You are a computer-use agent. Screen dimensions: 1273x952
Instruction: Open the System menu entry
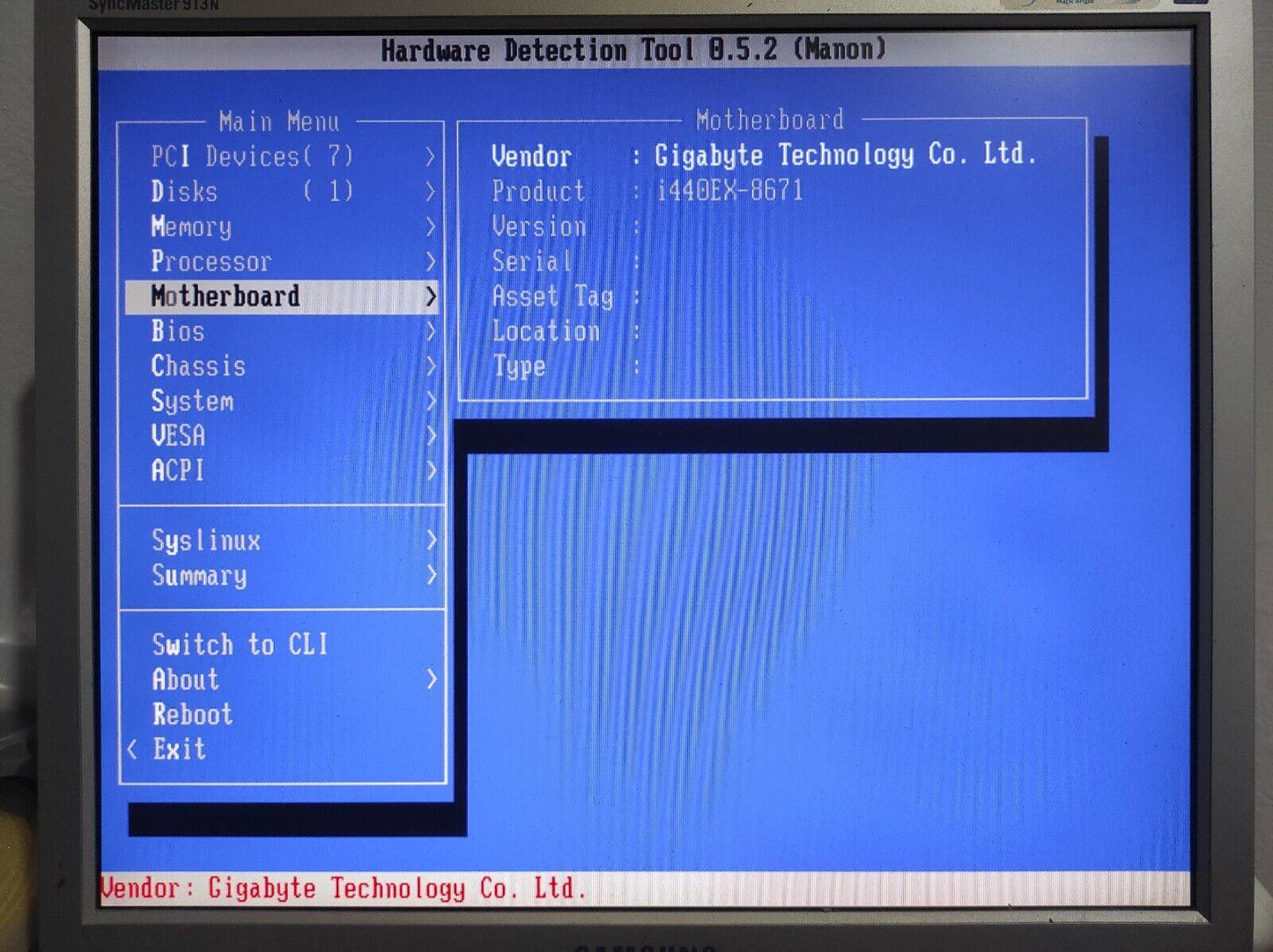[192, 402]
